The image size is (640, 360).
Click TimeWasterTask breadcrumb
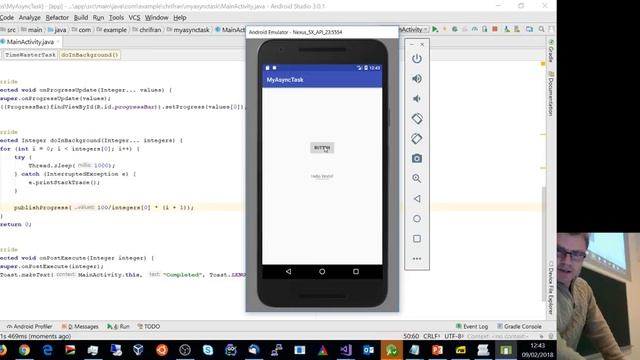click(x=30, y=55)
